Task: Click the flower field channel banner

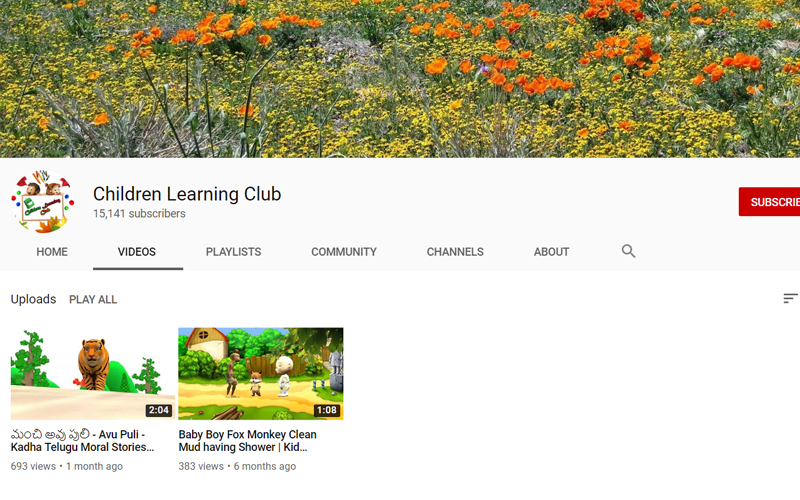Action: point(400,78)
